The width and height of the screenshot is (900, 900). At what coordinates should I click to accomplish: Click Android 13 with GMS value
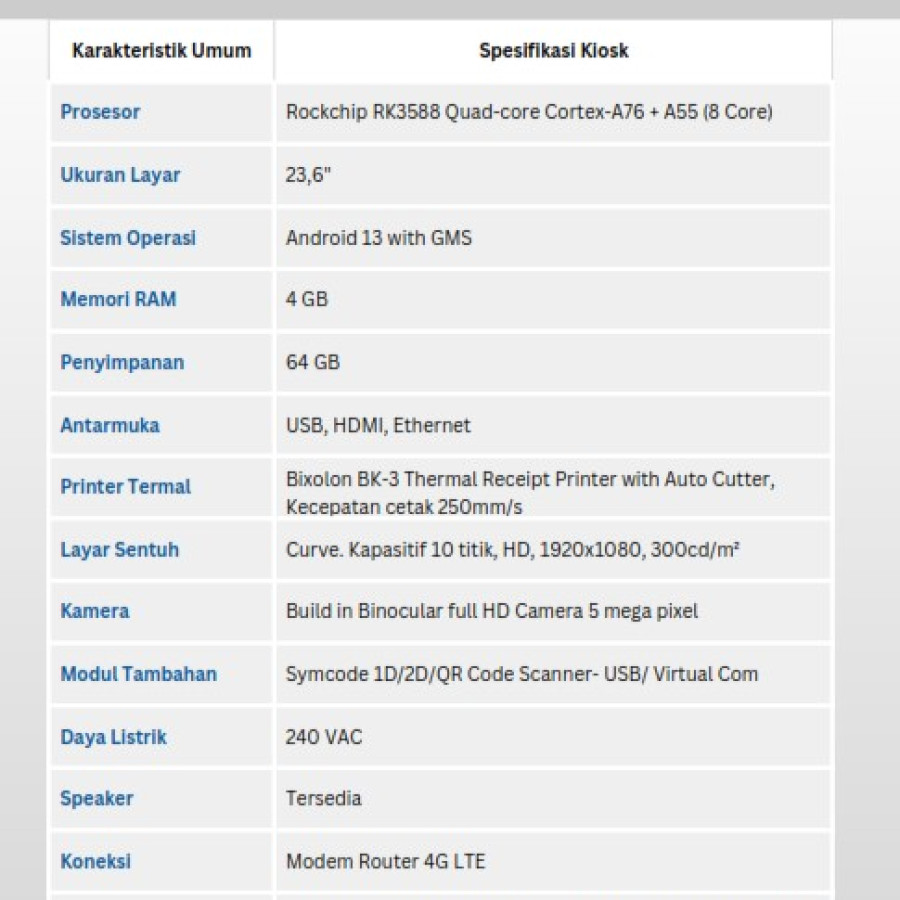[379, 238]
